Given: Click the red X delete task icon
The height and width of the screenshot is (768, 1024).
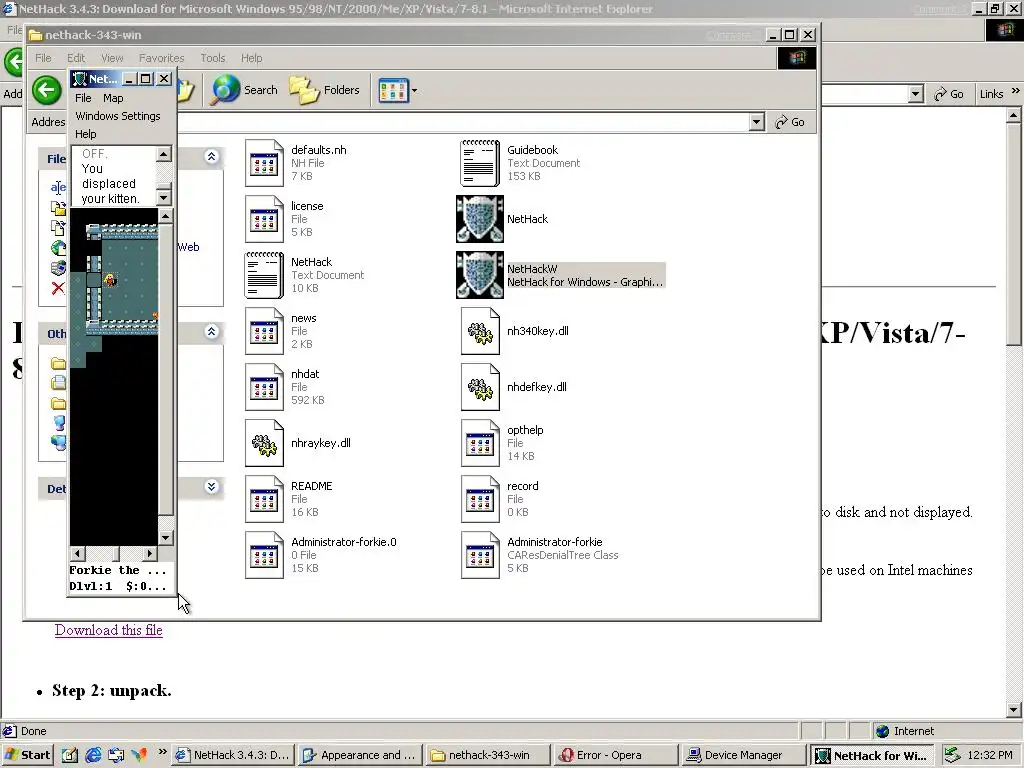Looking at the screenshot, I should [x=58, y=288].
